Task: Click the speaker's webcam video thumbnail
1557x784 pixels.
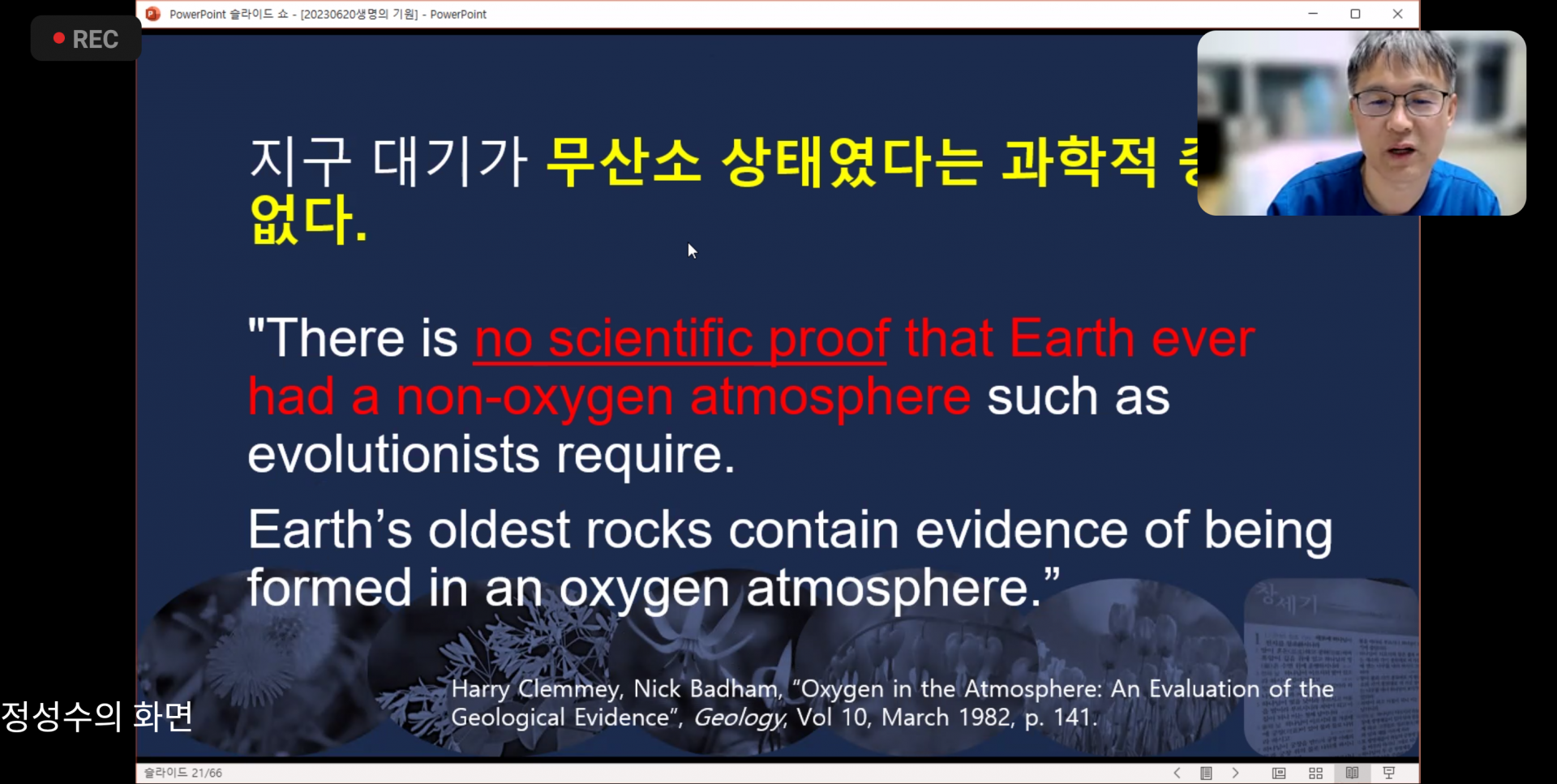Action: tap(1362, 123)
